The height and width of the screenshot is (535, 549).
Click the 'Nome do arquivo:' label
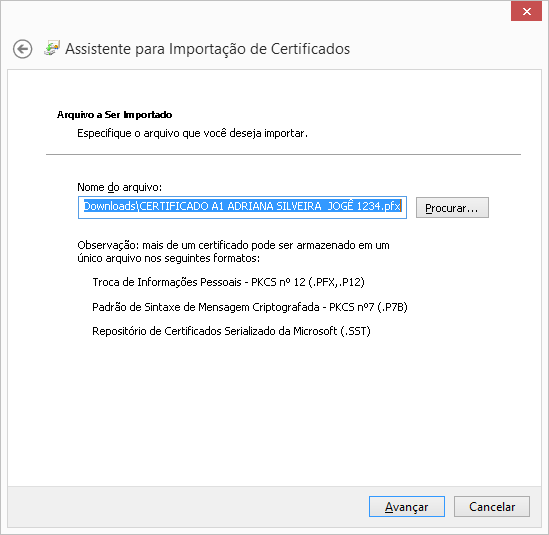coord(119,187)
